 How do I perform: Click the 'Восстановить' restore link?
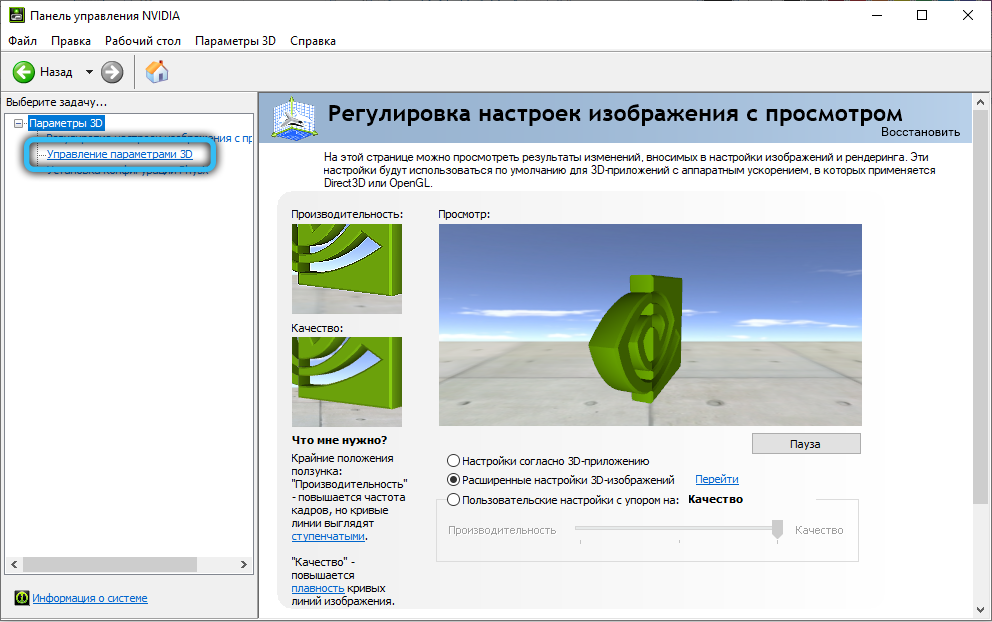point(920,132)
